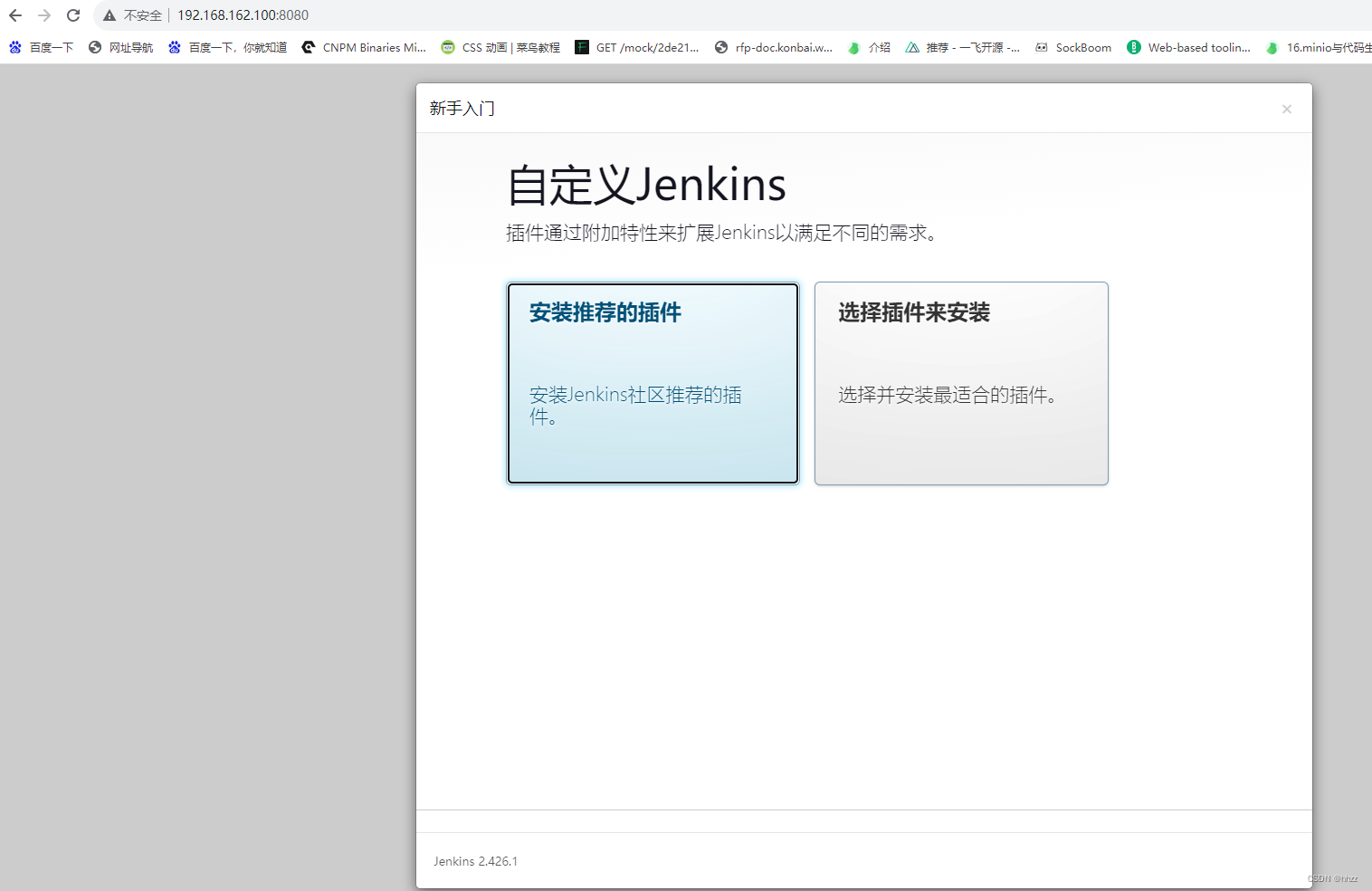
Task: Choose 安装推荐的插件 option card
Action: (653, 383)
